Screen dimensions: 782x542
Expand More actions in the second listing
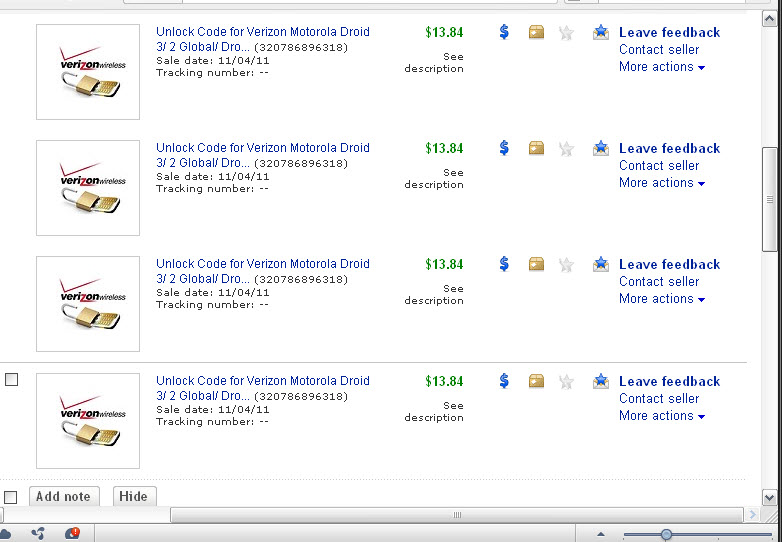662,182
